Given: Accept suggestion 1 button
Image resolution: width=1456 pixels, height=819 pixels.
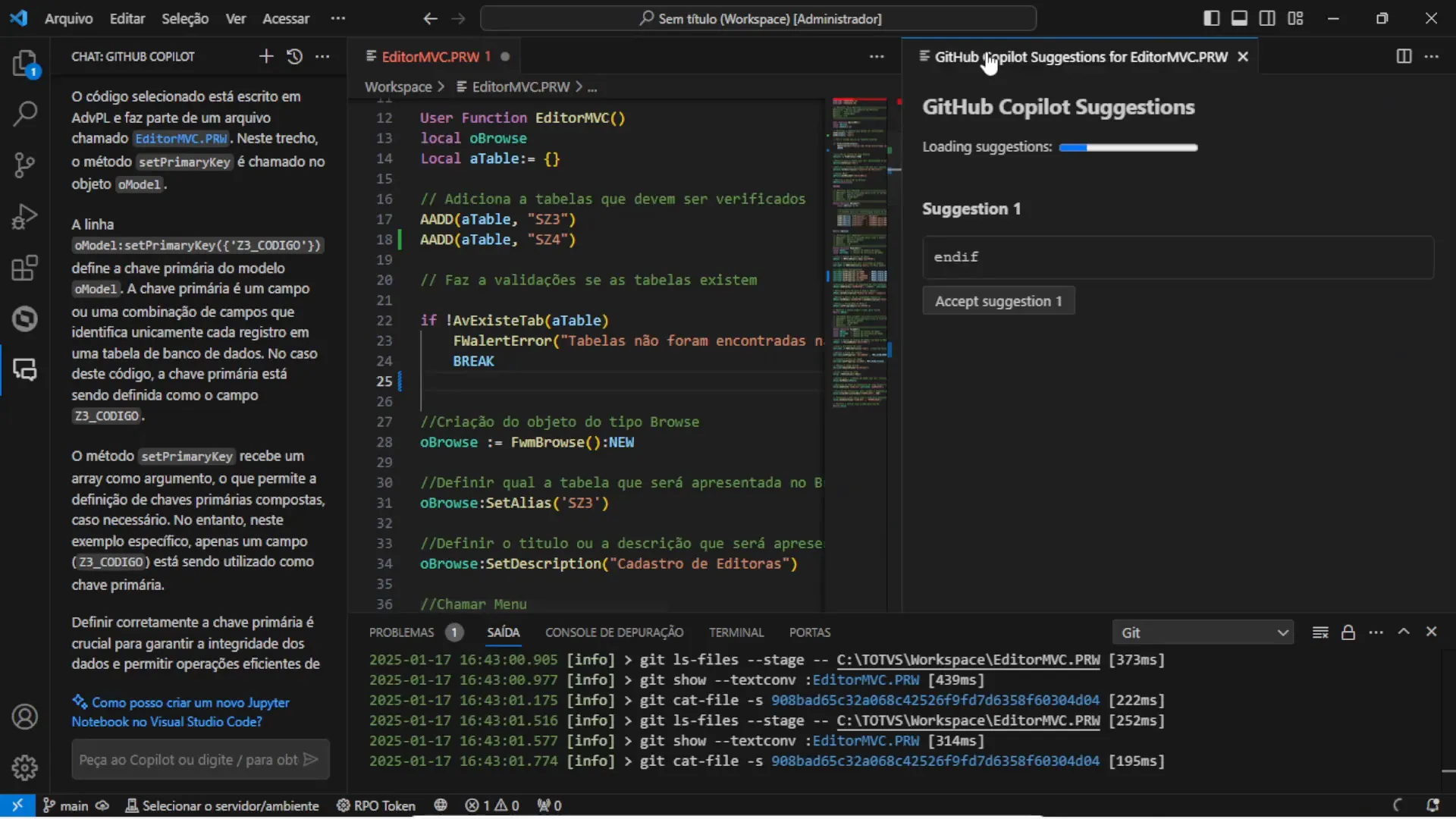Looking at the screenshot, I should [998, 301].
